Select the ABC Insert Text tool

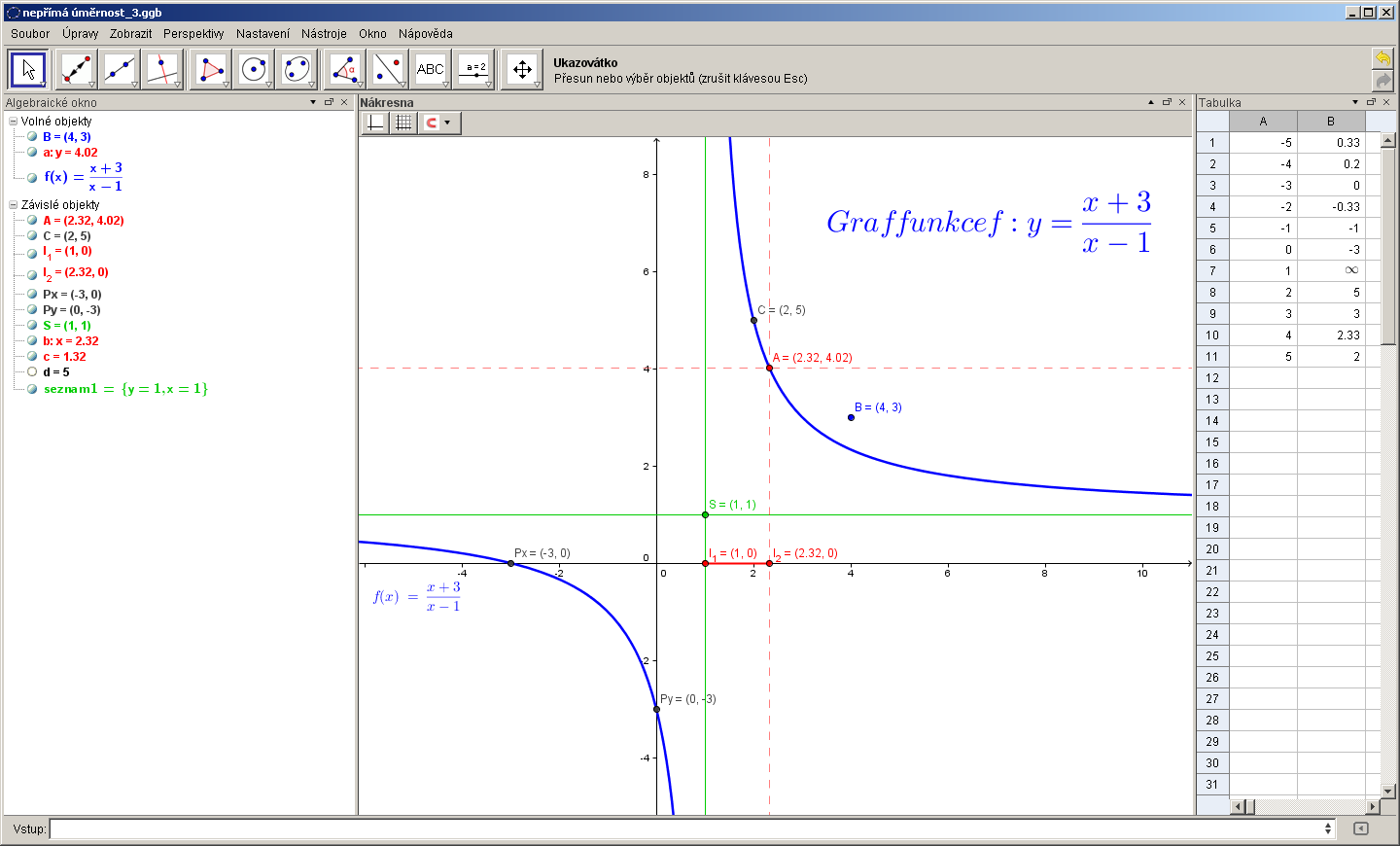click(x=430, y=70)
